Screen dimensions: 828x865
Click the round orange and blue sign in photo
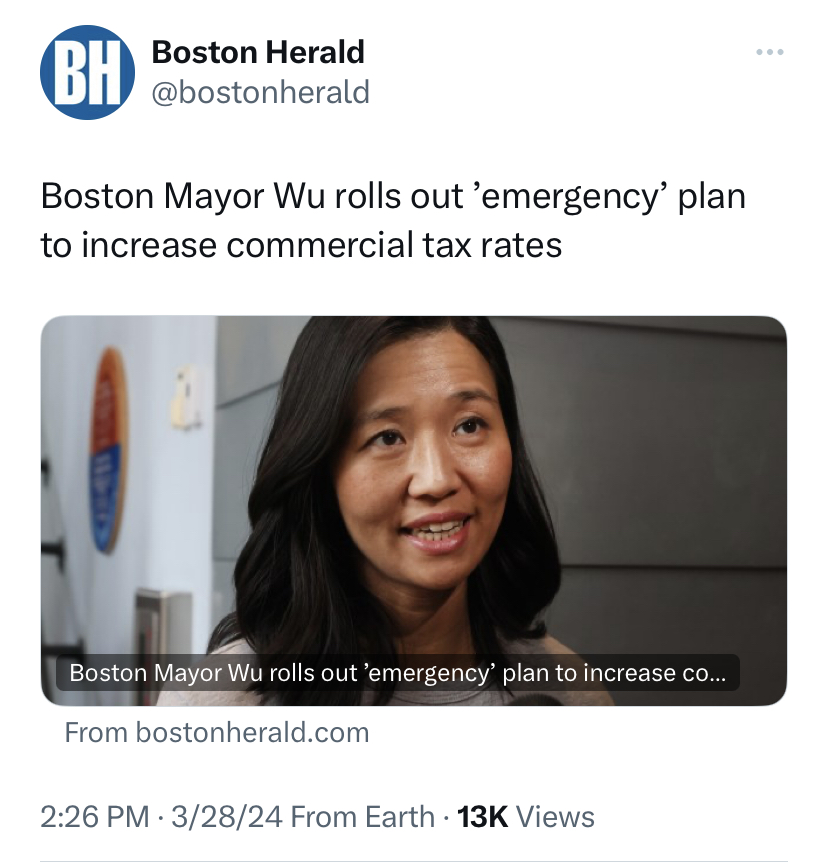pyautogui.click(x=108, y=450)
